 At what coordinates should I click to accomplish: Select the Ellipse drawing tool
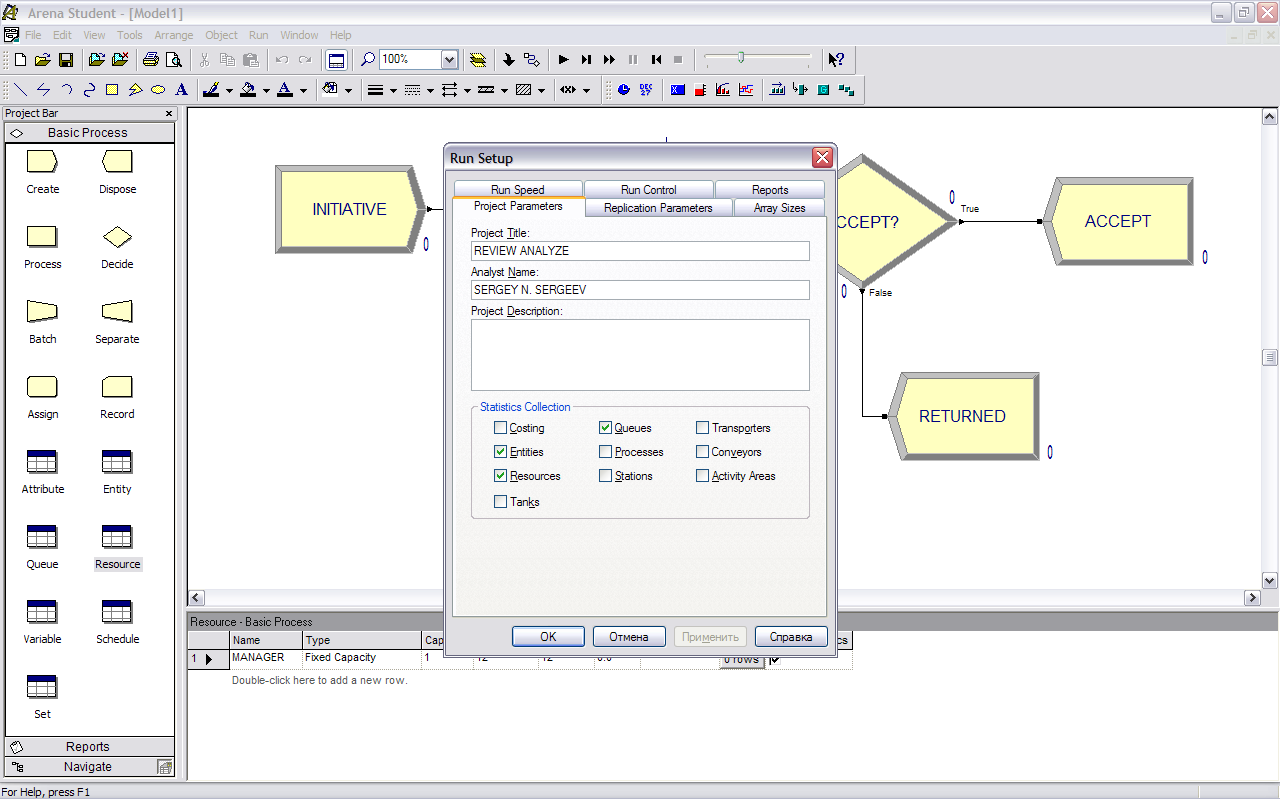[158, 90]
